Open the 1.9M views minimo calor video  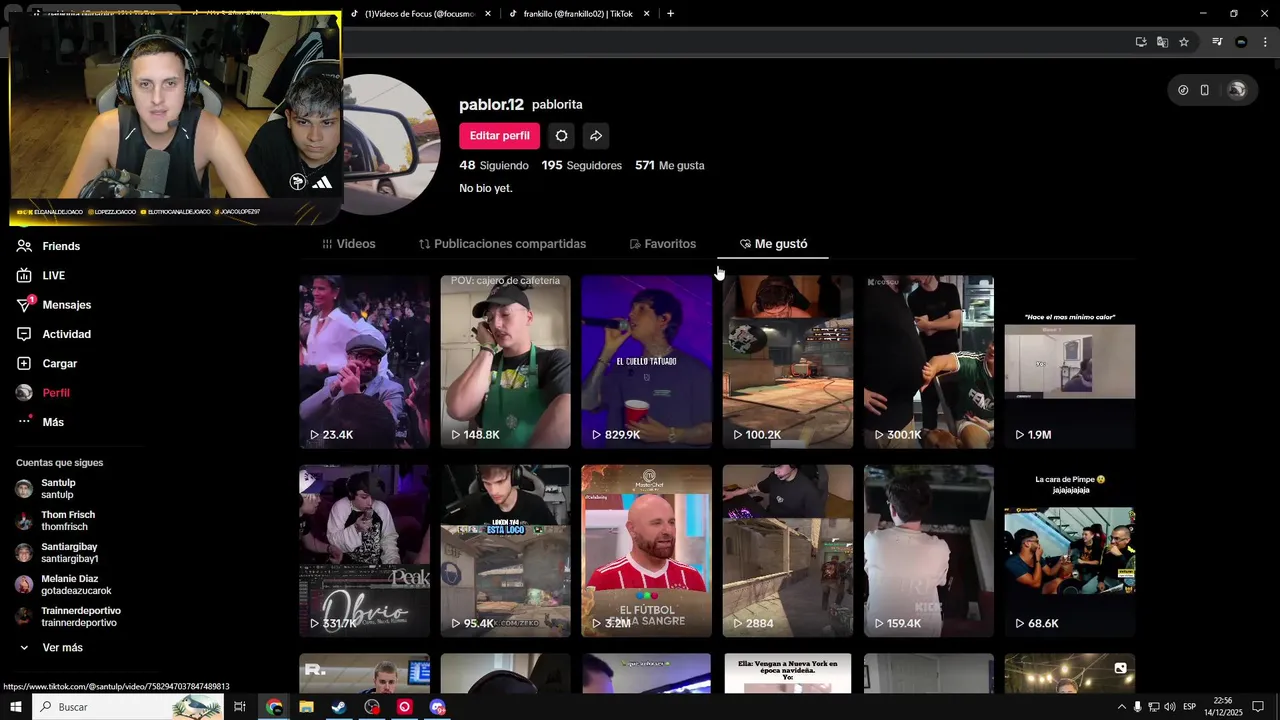point(1069,362)
